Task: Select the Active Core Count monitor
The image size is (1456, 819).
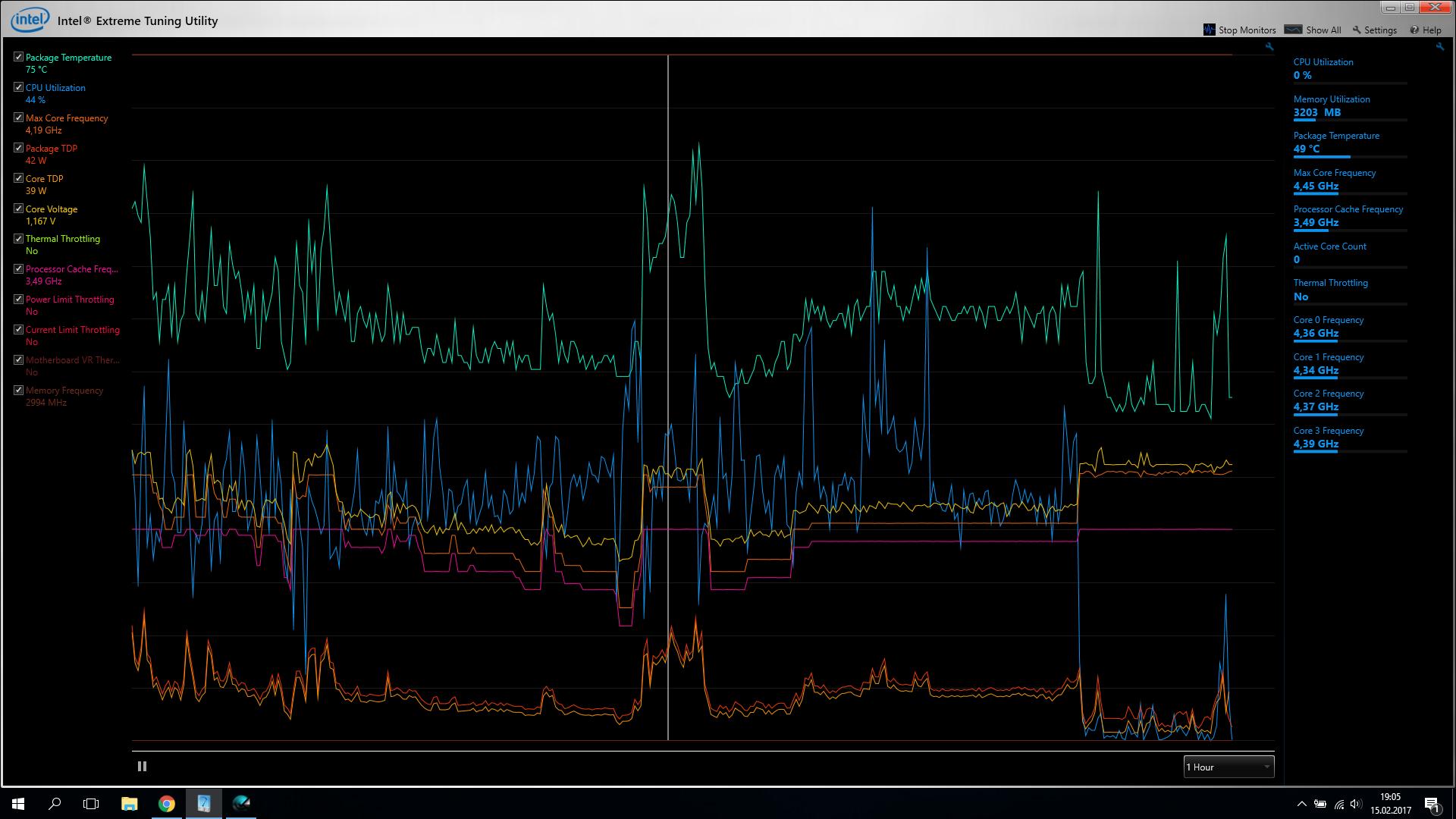Action: (x=1350, y=253)
